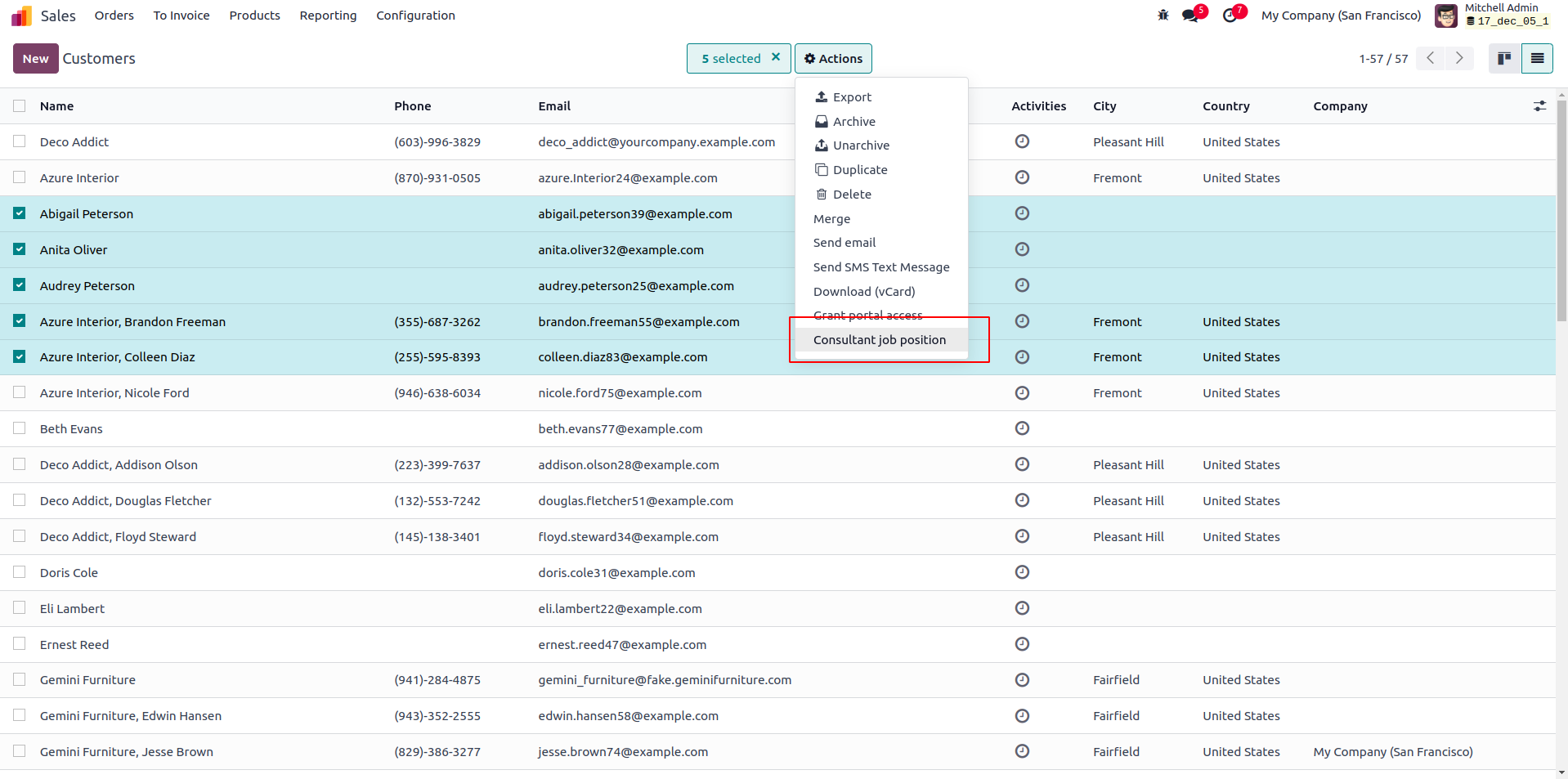The width and height of the screenshot is (1568, 779).
Task: Expand the Mitchell Admin user menu
Action: 1493,16
